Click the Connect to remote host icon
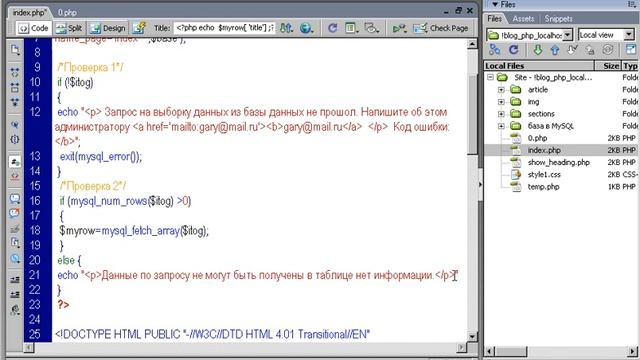Image resolution: width=640 pixels, height=360 pixels. [495, 50]
